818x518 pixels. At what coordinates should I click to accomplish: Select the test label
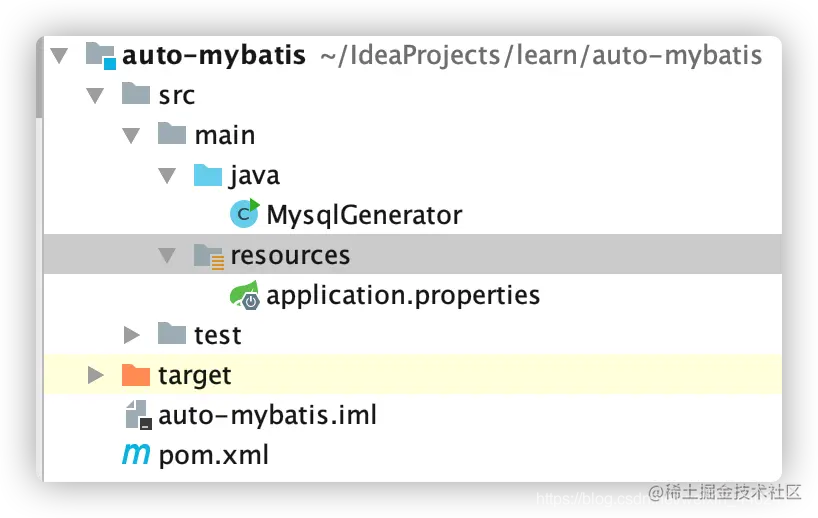point(218,335)
